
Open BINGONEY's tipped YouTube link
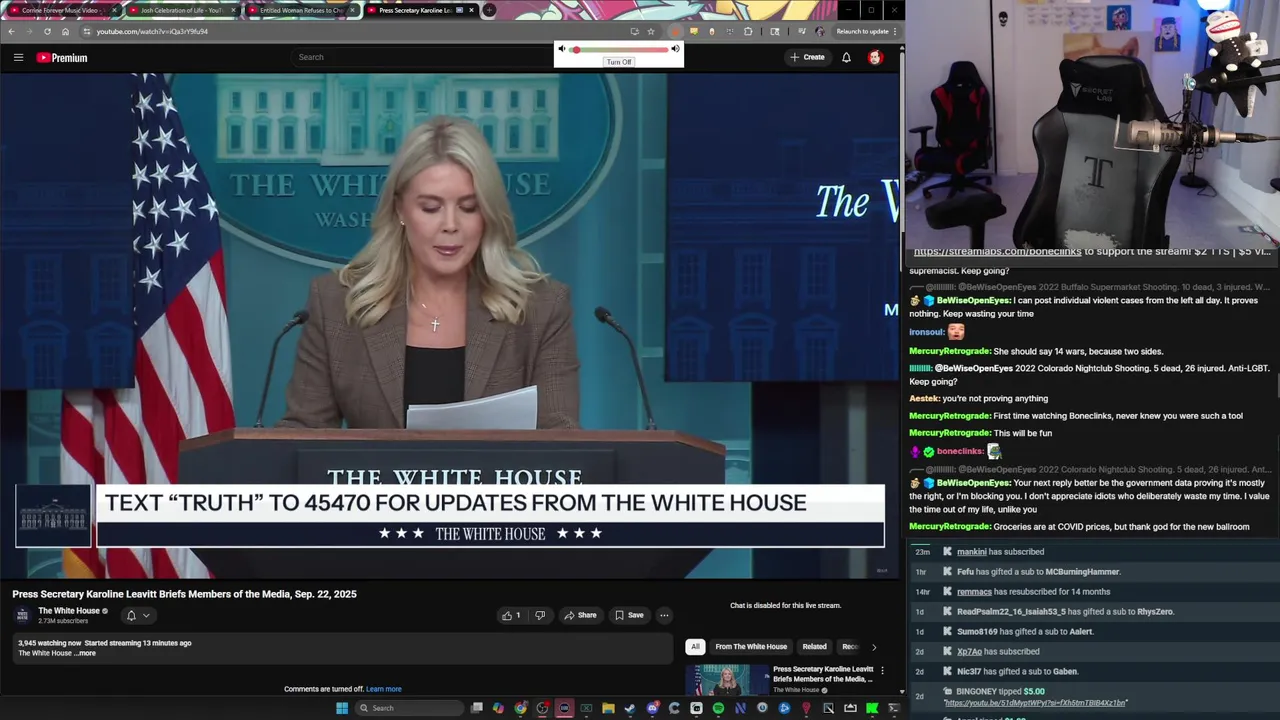(1035, 703)
